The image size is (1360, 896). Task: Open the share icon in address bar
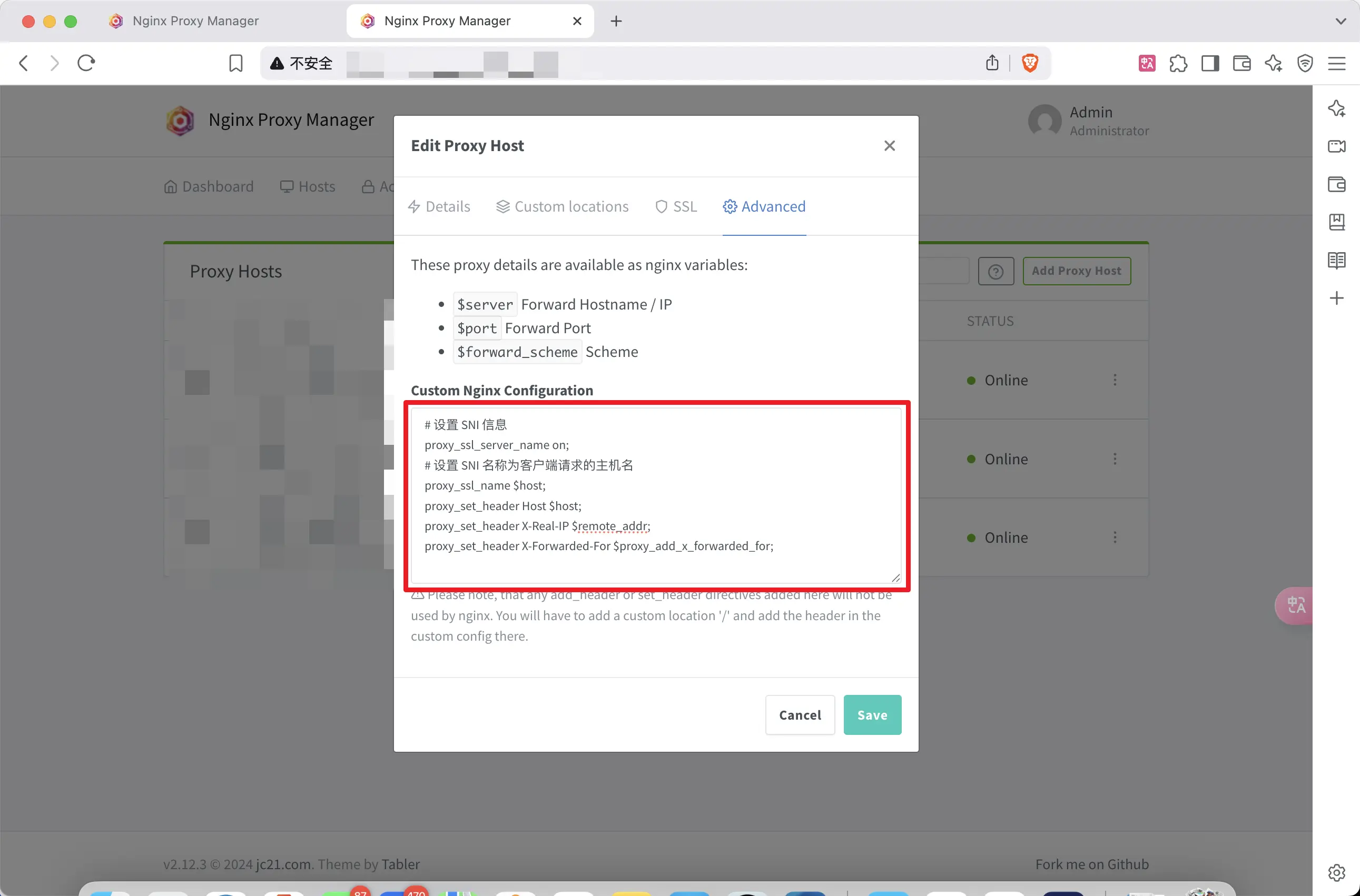tap(992, 62)
